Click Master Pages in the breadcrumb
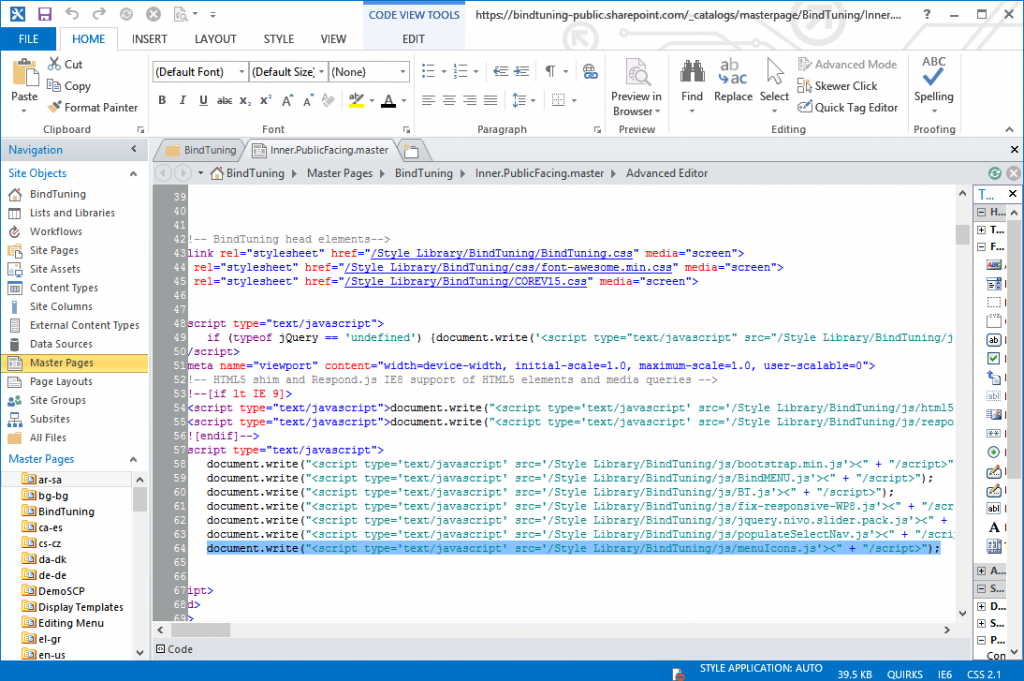Viewport: 1024px width, 681px height. tap(339, 173)
